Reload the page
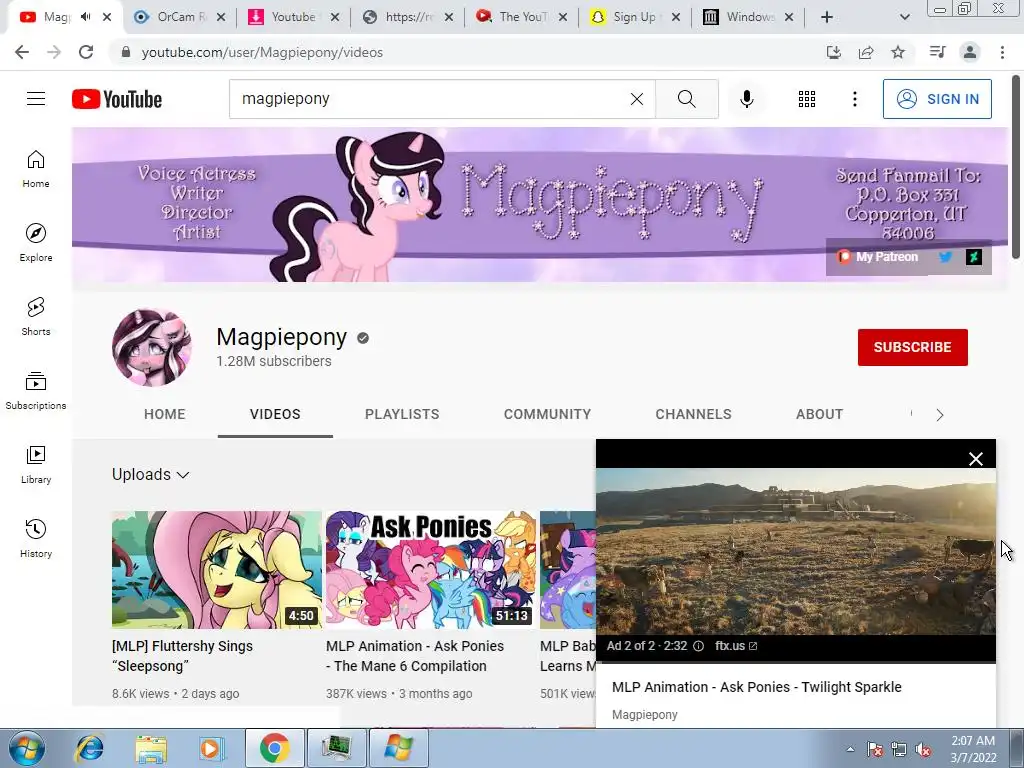This screenshot has width=1024, height=768. click(x=86, y=52)
